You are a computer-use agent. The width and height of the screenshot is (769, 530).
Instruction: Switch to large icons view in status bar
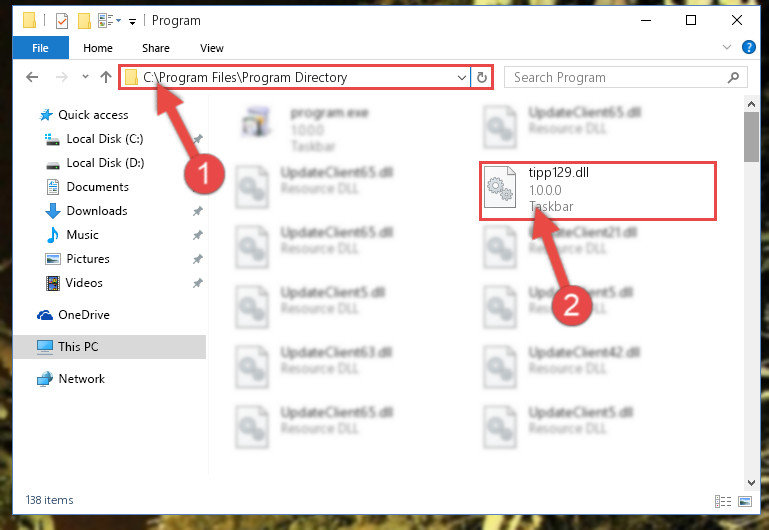tap(745, 501)
